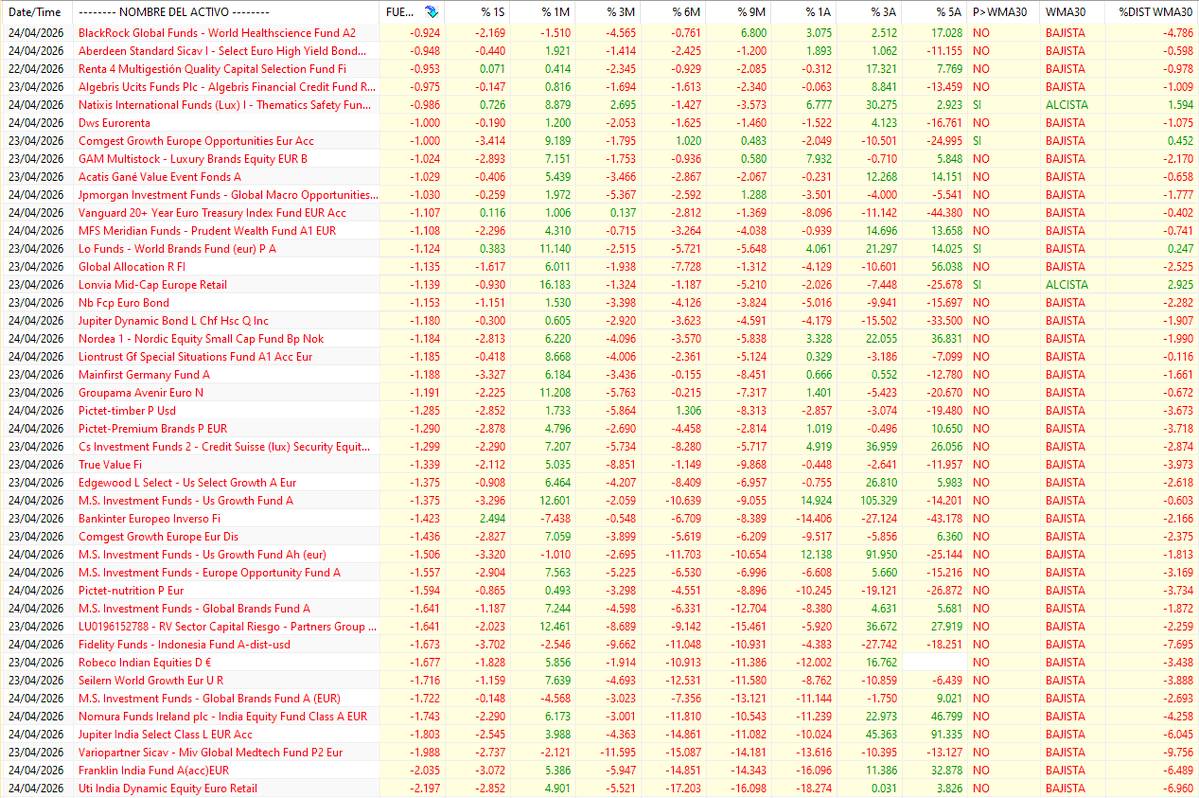The height and width of the screenshot is (798, 1199).
Task: Select the Dws Eurorenta row
Action: (115, 123)
